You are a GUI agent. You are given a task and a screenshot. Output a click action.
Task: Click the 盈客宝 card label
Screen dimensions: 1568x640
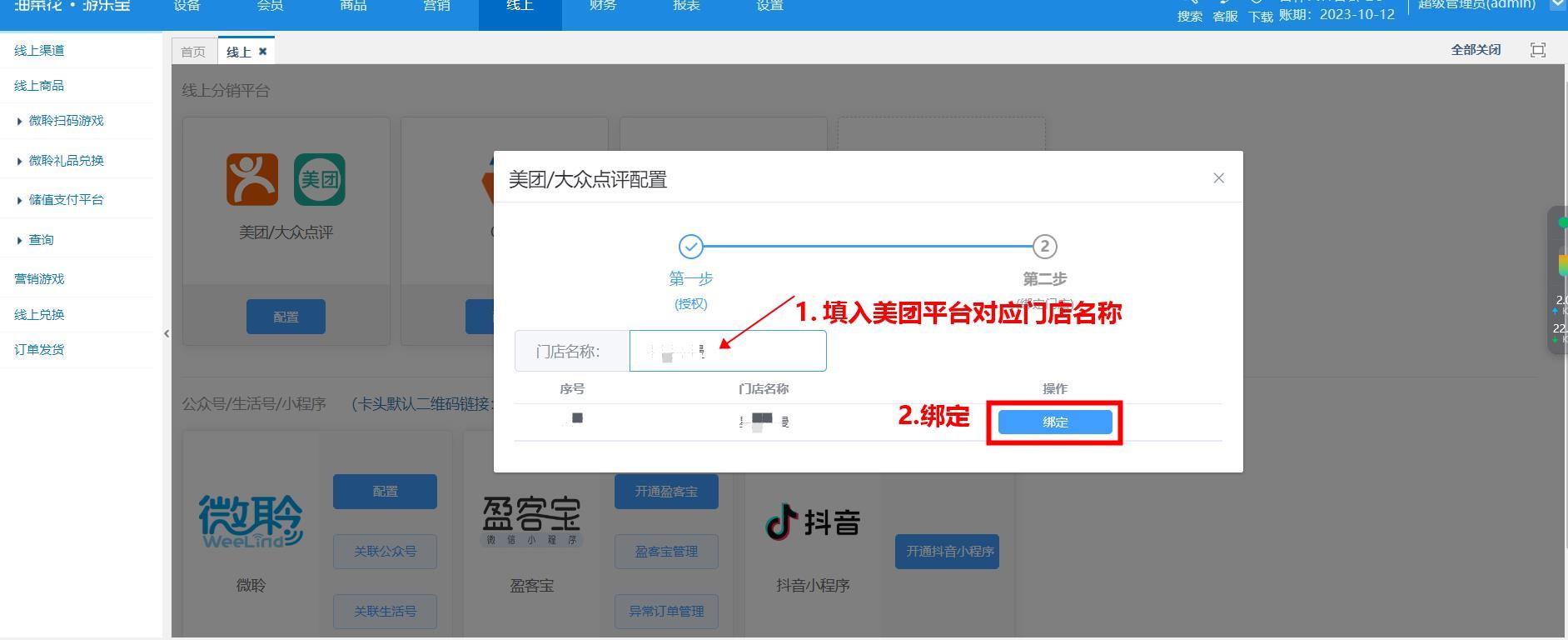[x=531, y=586]
